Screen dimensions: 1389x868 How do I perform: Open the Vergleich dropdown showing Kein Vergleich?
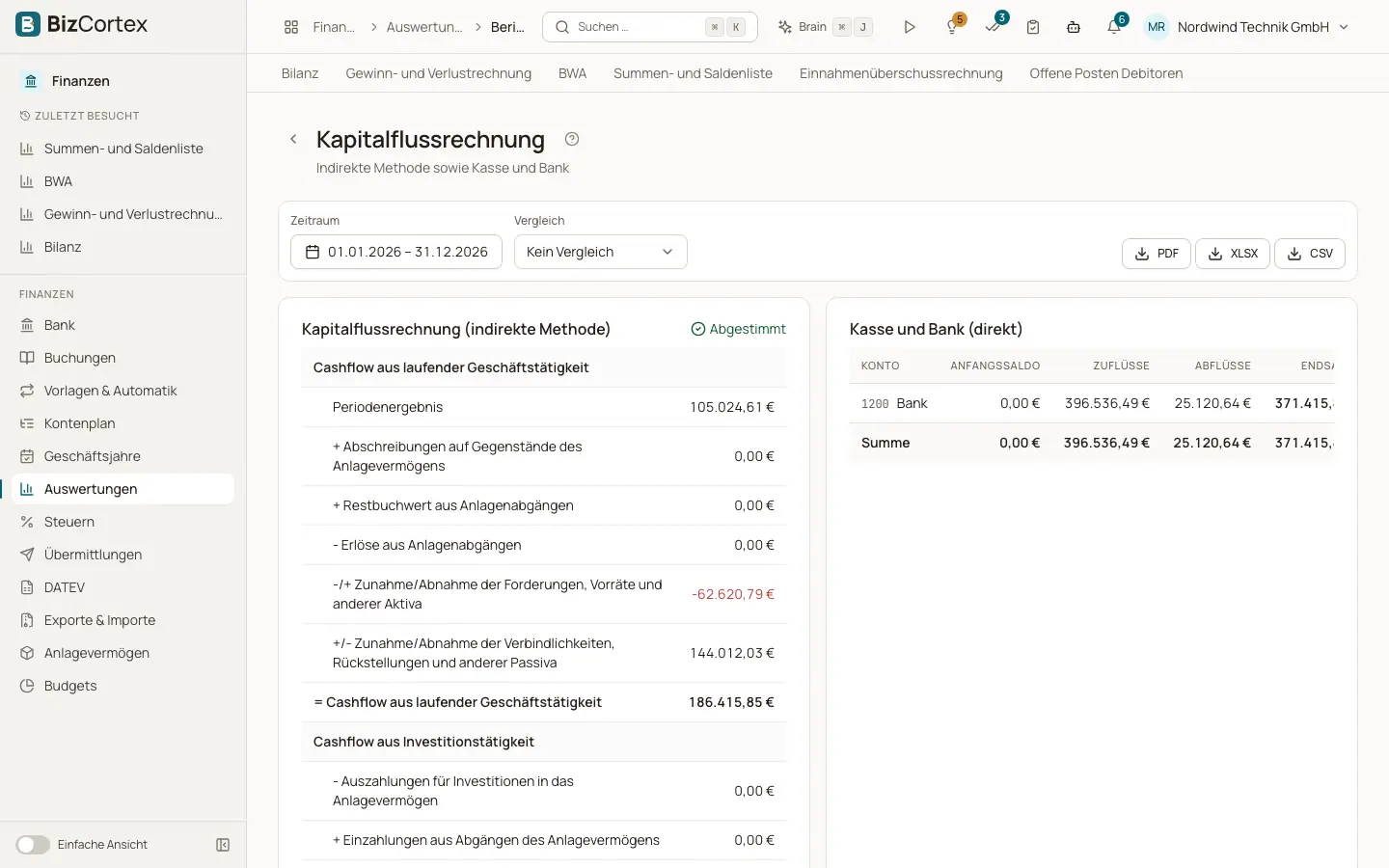[600, 252]
